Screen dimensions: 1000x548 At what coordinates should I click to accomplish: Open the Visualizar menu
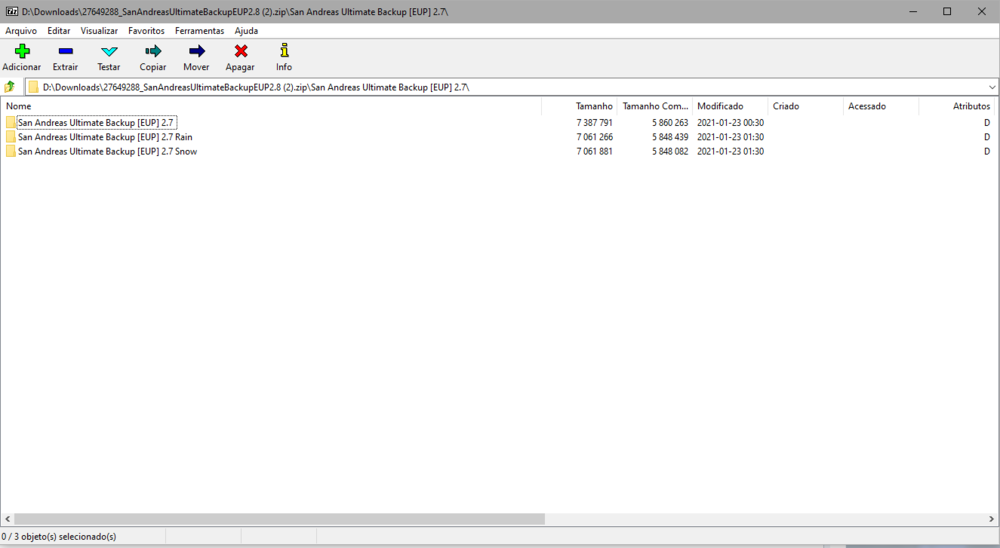[99, 31]
